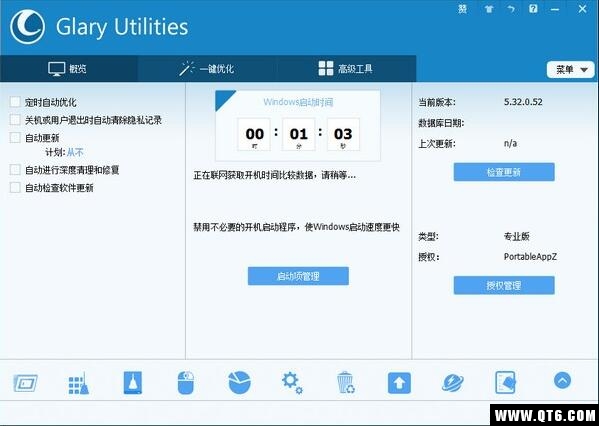Switch to the 概览 tab
Image resolution: width=599 pixels, height=426 pixels.
point(69,69)
